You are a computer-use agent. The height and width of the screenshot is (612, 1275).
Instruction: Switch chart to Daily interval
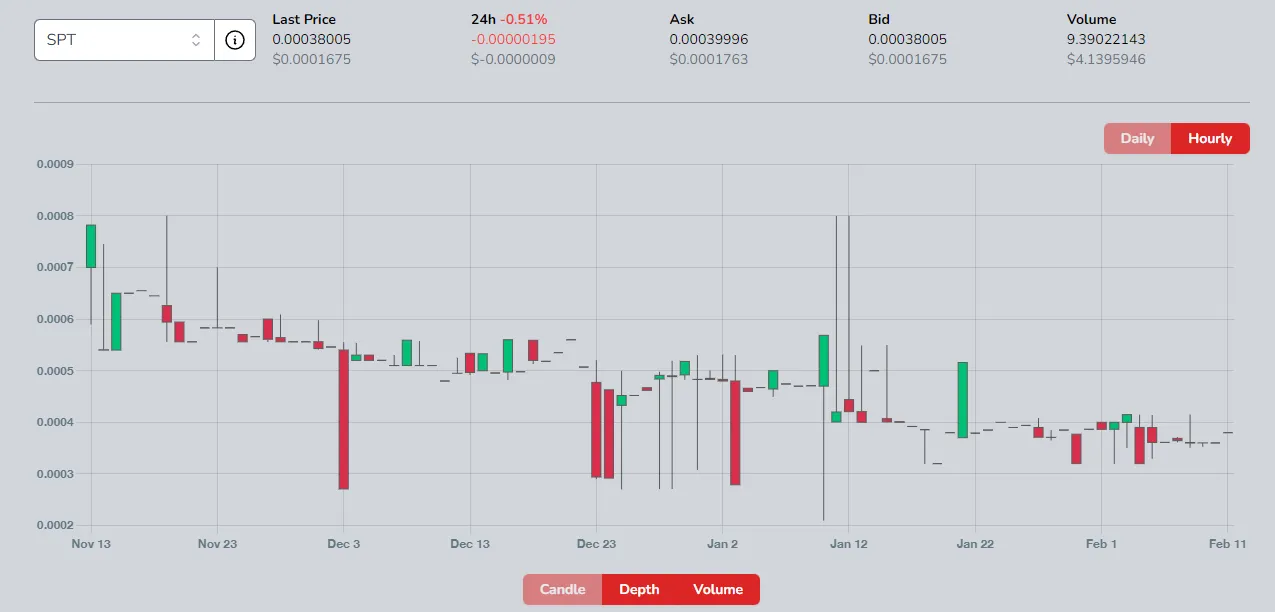tap(1137, 139)
